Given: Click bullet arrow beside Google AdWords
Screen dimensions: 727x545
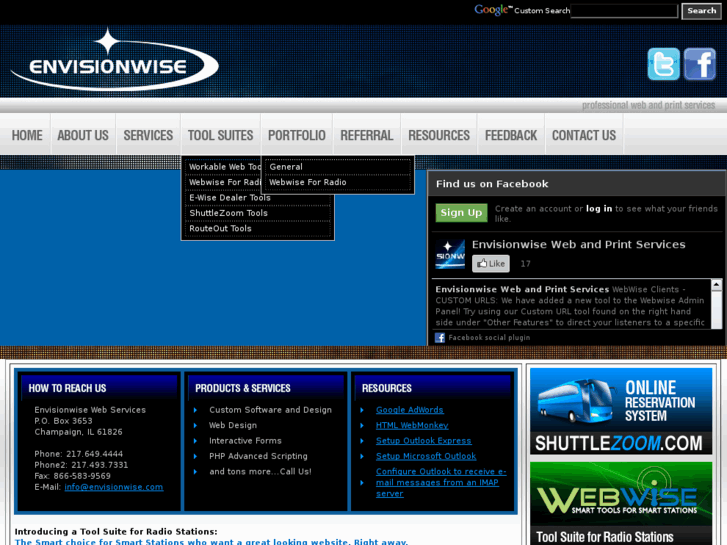Looking at the screenshot, I should coord(362,410).
